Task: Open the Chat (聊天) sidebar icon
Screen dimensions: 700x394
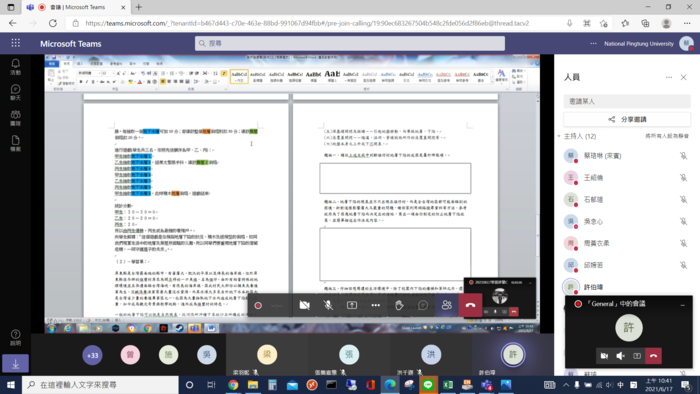Action: (15, 92)
